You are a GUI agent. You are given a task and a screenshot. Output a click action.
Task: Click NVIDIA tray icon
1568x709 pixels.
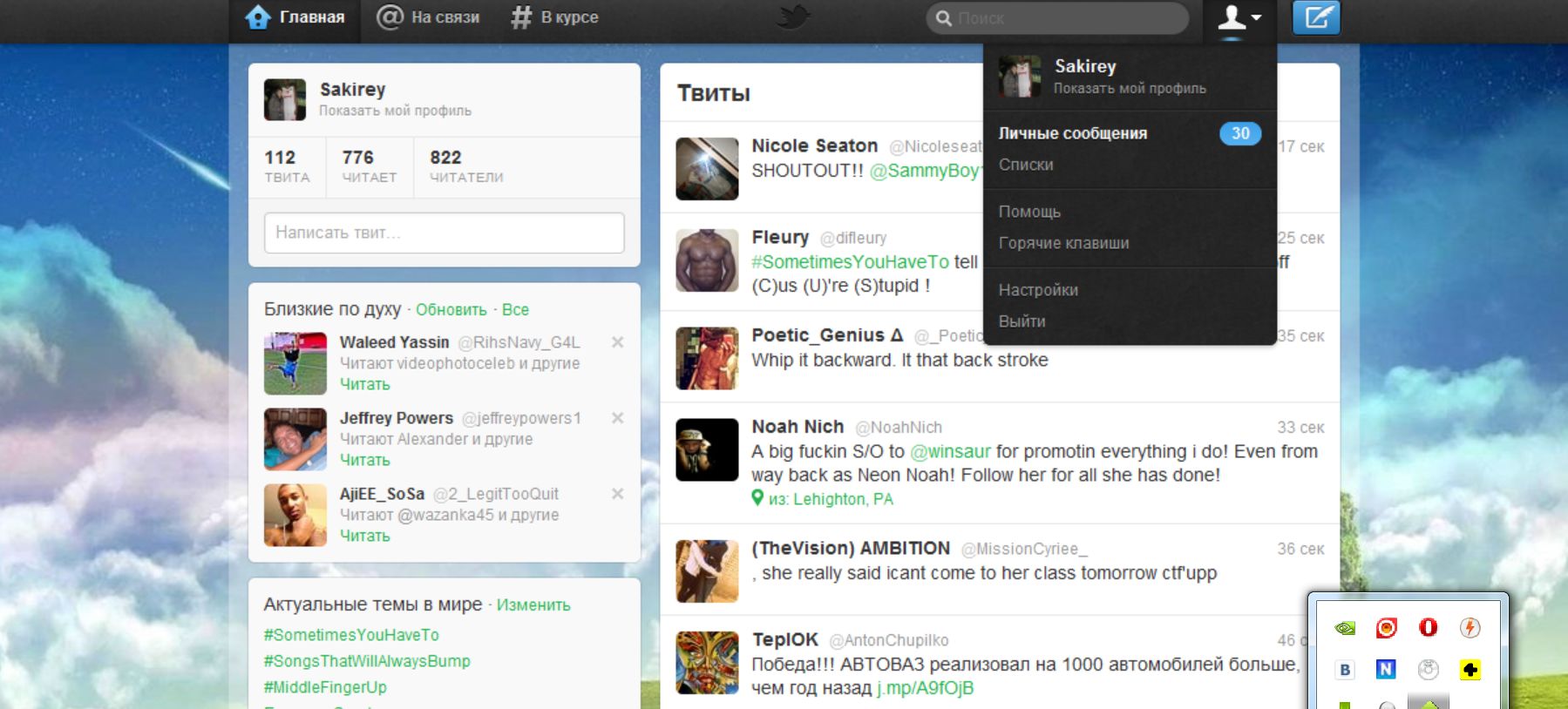click(1345, 628)
